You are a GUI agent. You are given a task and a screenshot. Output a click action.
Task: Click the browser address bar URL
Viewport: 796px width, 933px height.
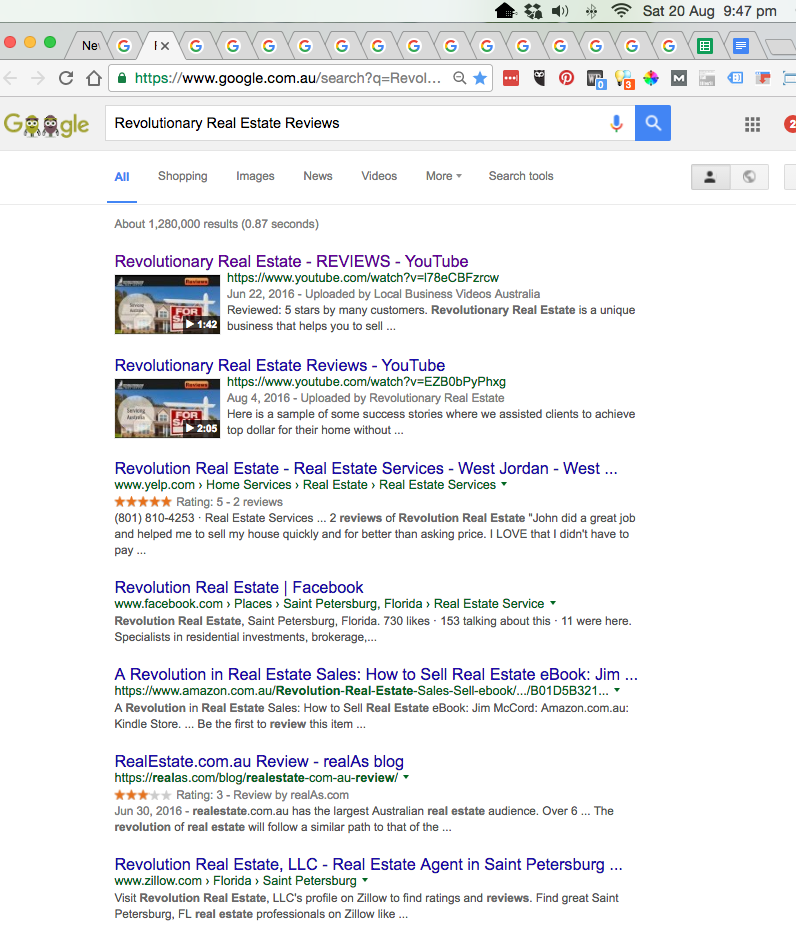click(x=288, y=78)
